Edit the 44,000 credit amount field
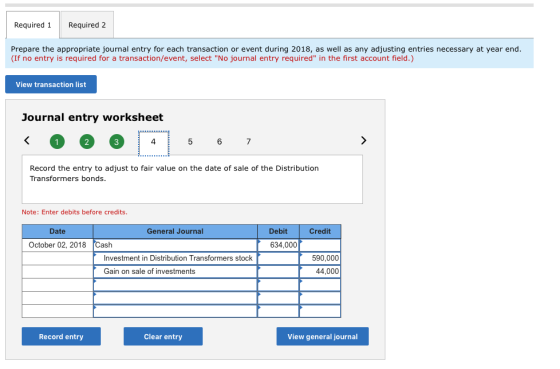 [x=320, y=271]
